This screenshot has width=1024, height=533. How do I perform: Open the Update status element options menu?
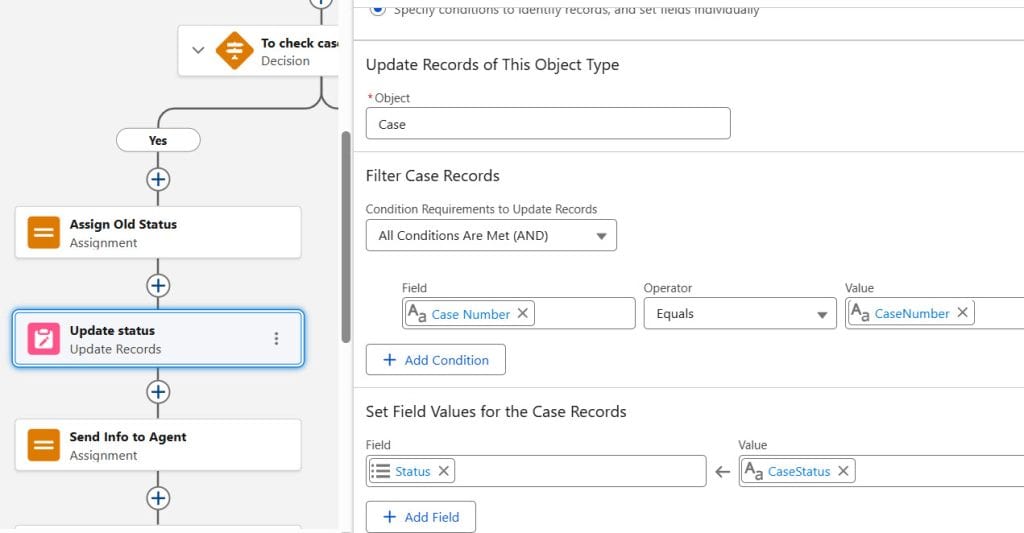tap(276, 338)
